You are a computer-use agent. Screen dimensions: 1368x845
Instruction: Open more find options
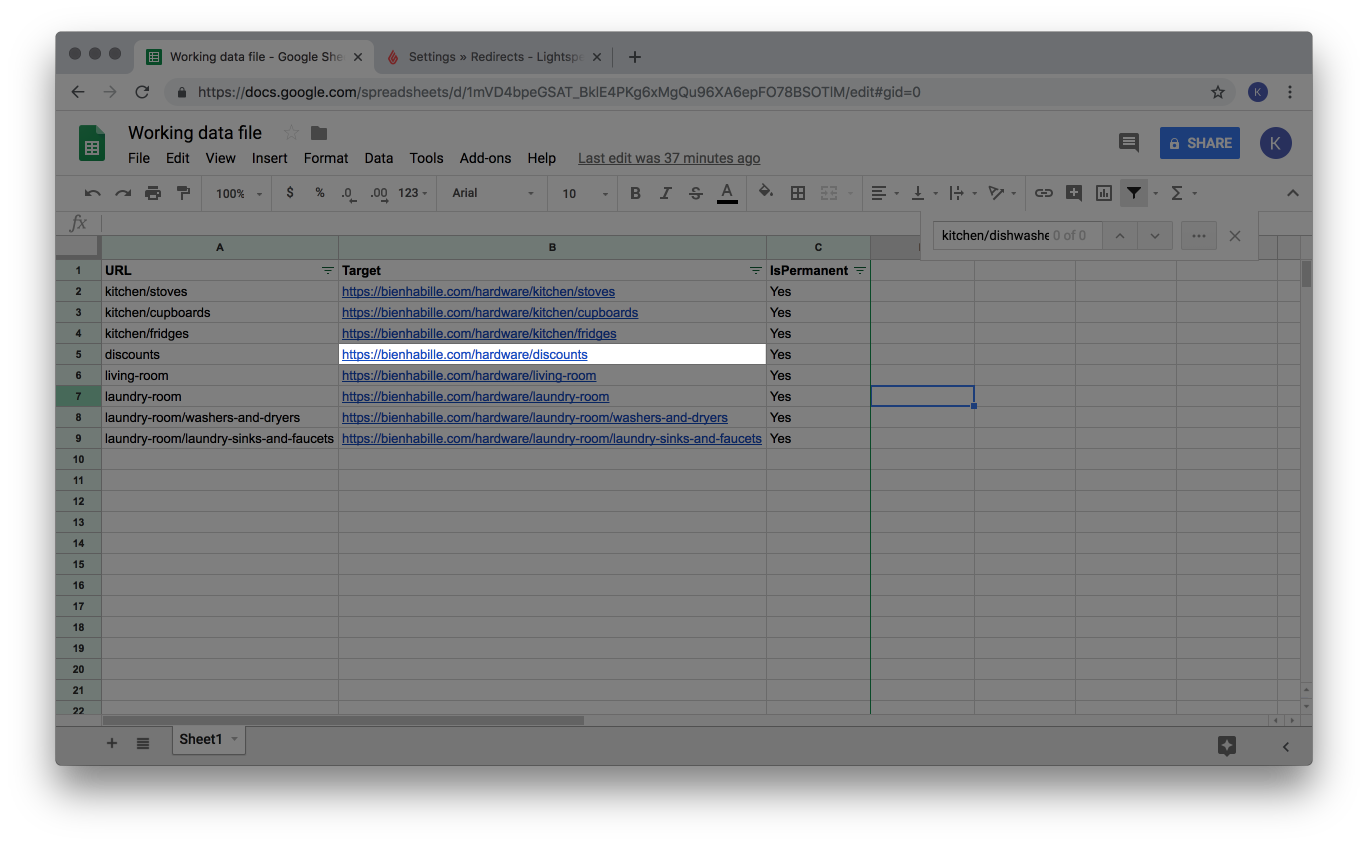1199,236
